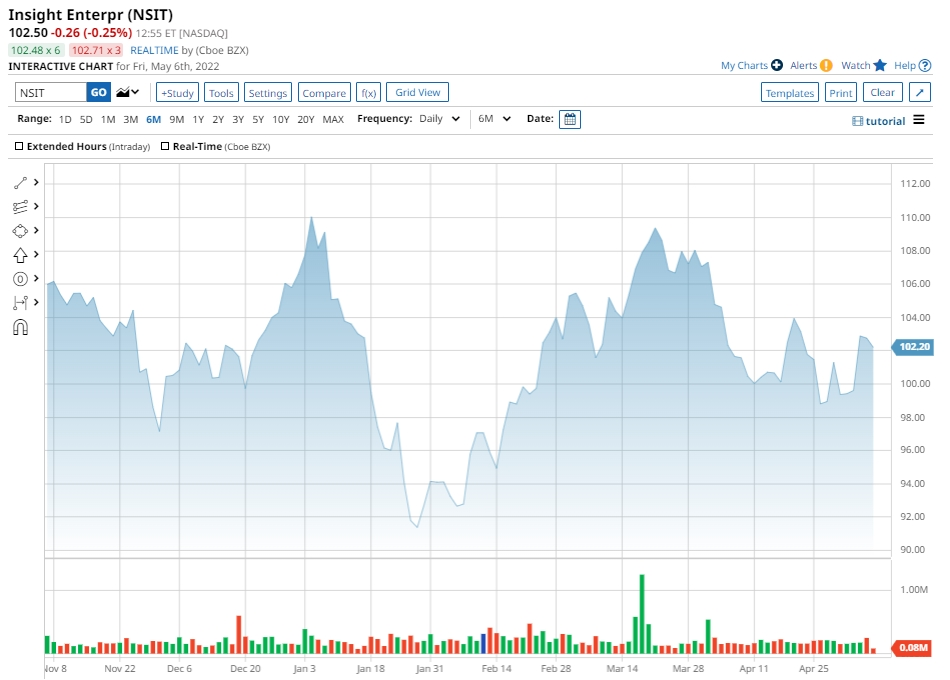Click the Watch link
The image size is (950, 680).
coord(855,65)
